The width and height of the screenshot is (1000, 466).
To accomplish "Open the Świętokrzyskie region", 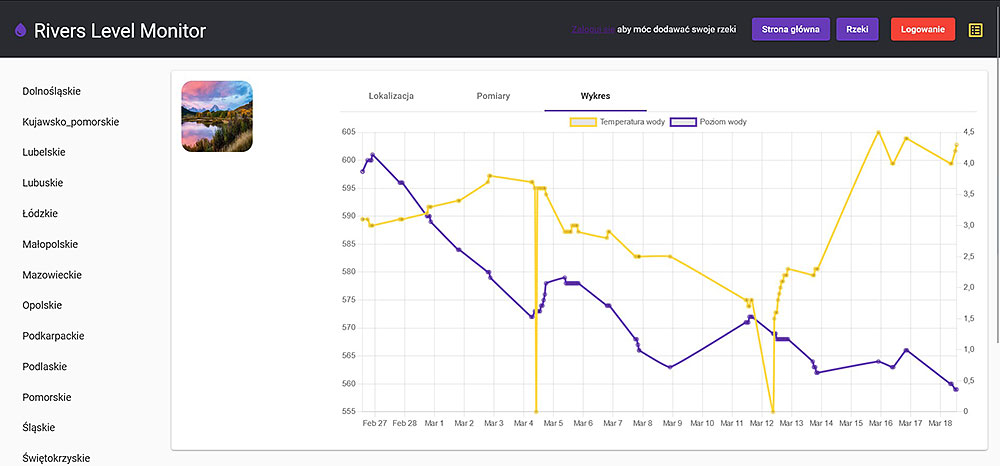I will tap(55, 458).
